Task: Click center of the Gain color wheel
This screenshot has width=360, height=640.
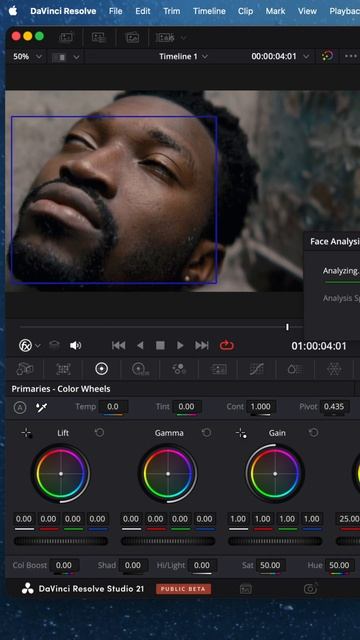Action: tap(275, 474)
